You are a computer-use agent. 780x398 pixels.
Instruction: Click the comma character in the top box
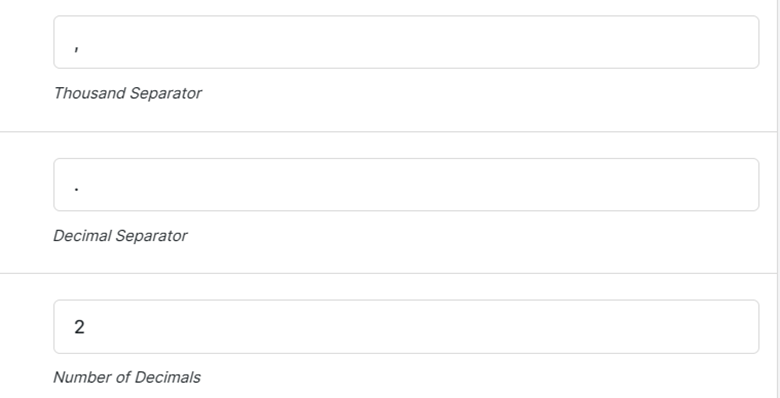tap(77, 48)
